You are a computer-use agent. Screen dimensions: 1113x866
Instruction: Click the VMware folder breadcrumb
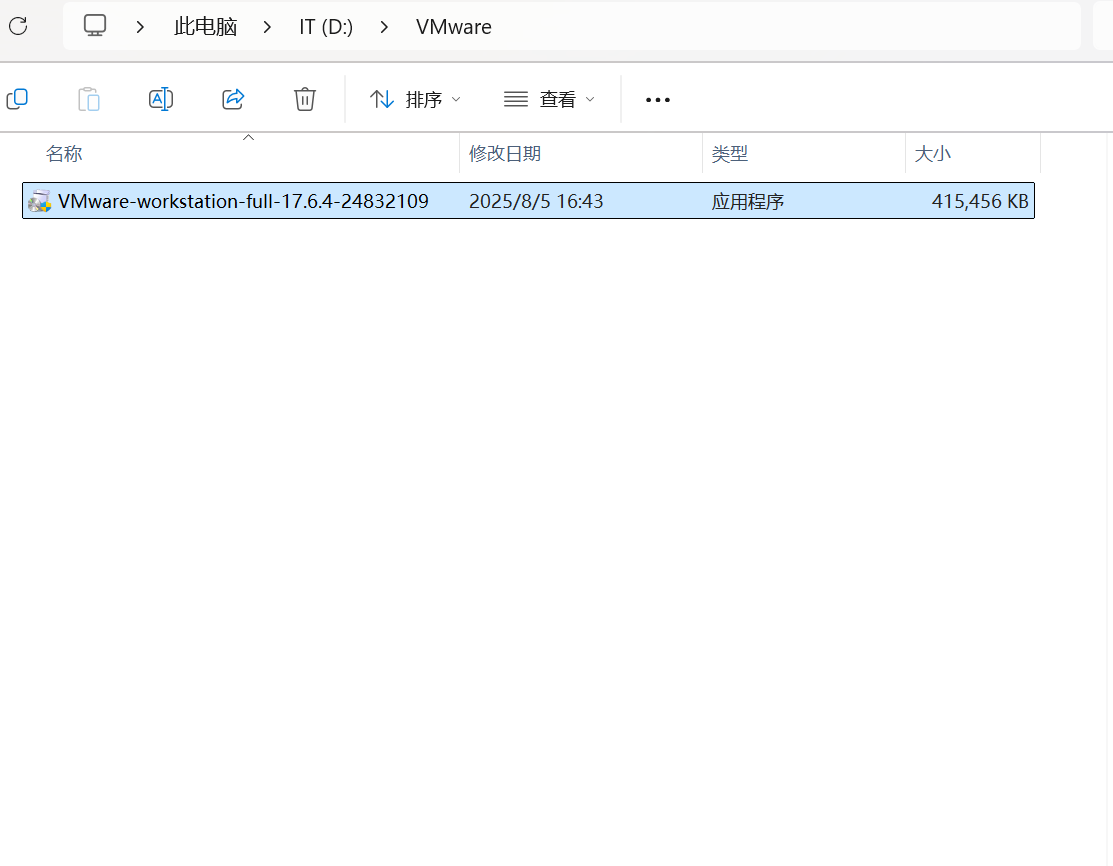tap(454, 27)
